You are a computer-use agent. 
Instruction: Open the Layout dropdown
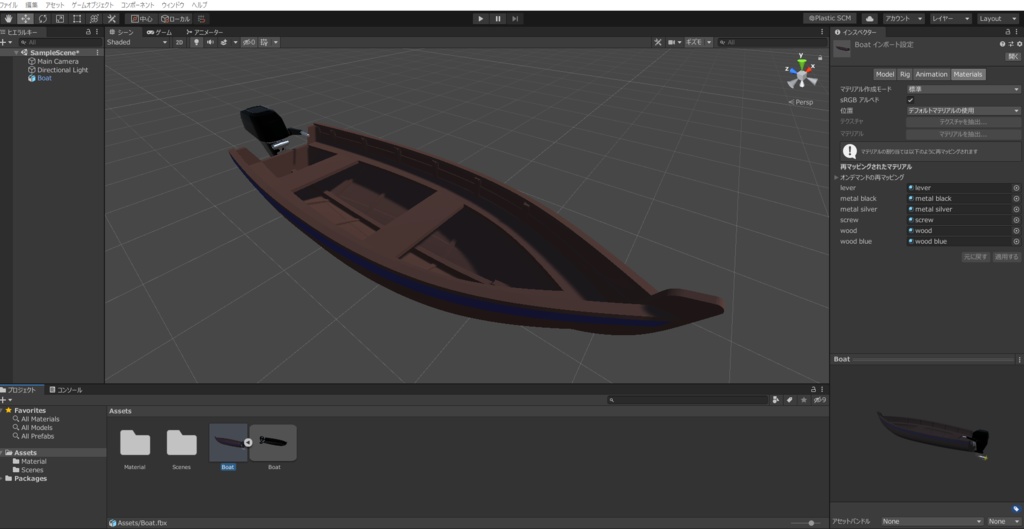(x=997, y=19)
